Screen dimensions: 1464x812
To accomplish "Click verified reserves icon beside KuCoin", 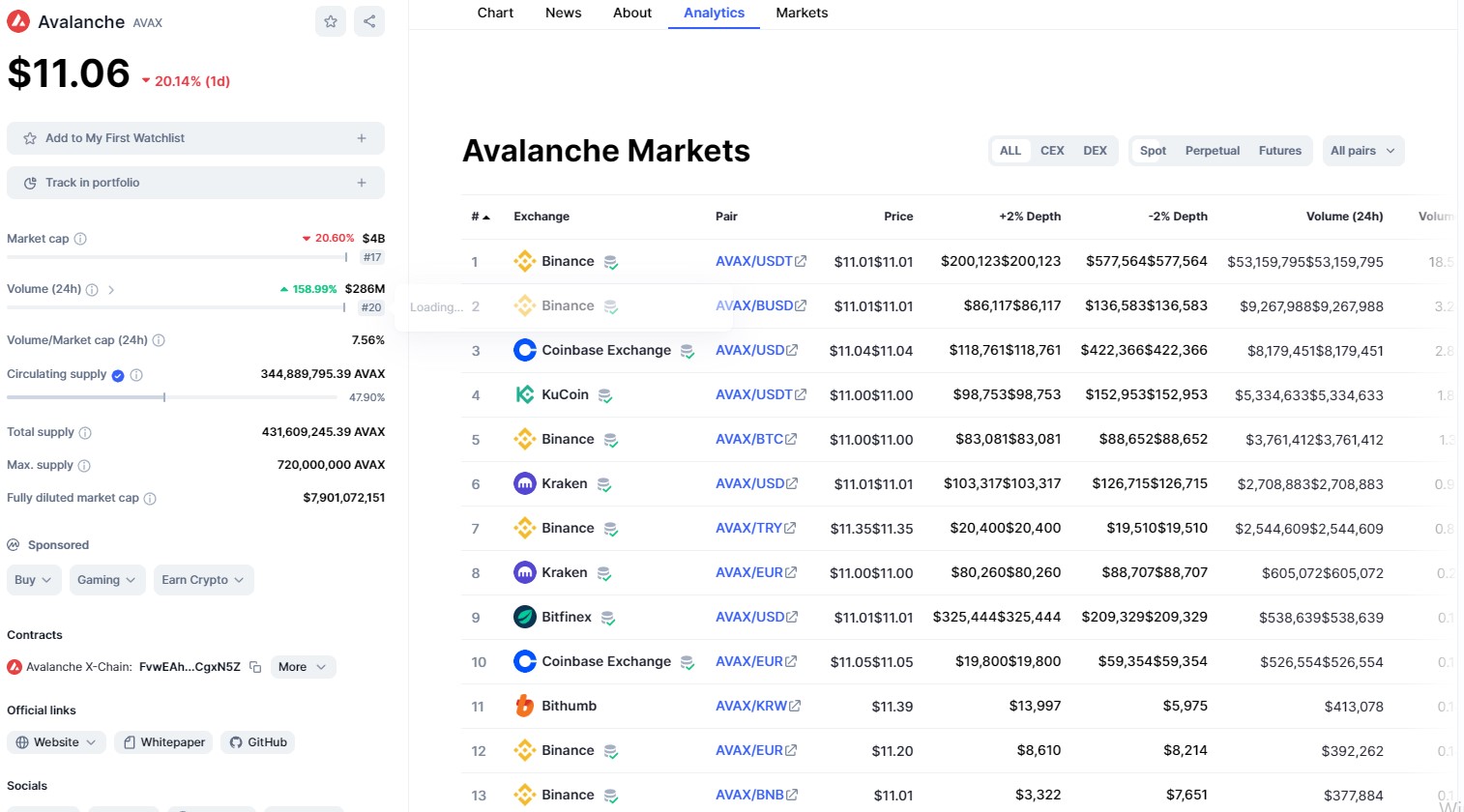I will click(x=605, y=395).
